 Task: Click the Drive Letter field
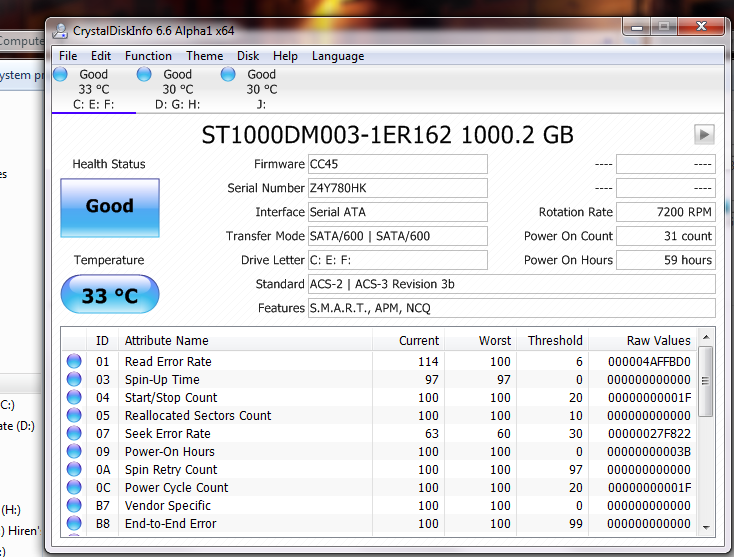pyautogui.click(x=397, y=260)
